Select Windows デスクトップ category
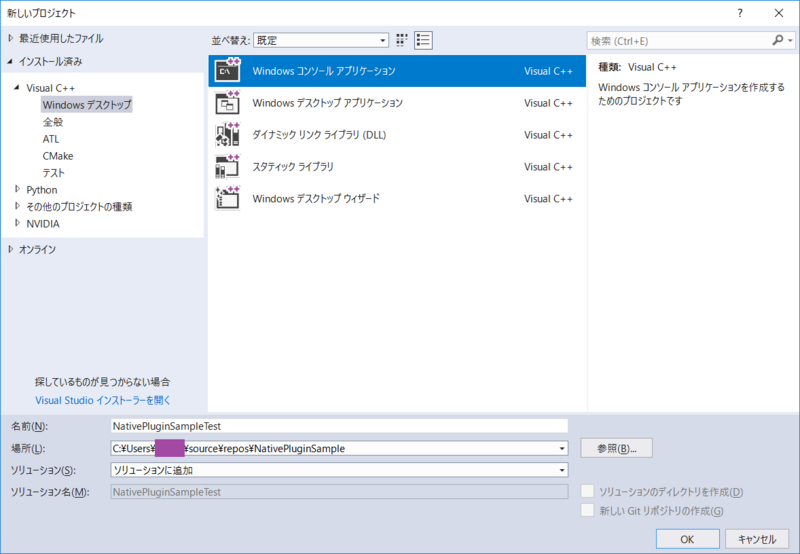 click(x=87, y=105)
